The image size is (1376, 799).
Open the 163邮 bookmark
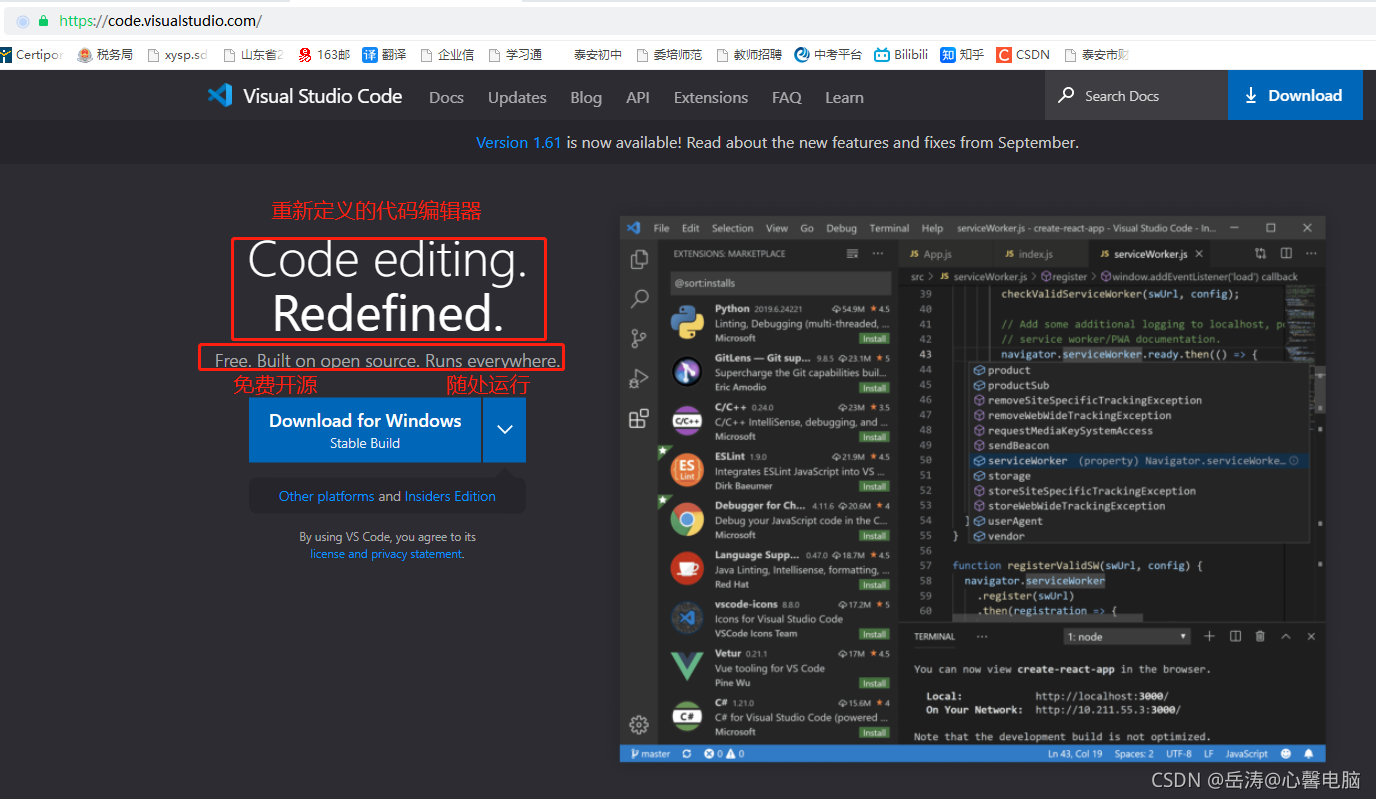point(324,55)
